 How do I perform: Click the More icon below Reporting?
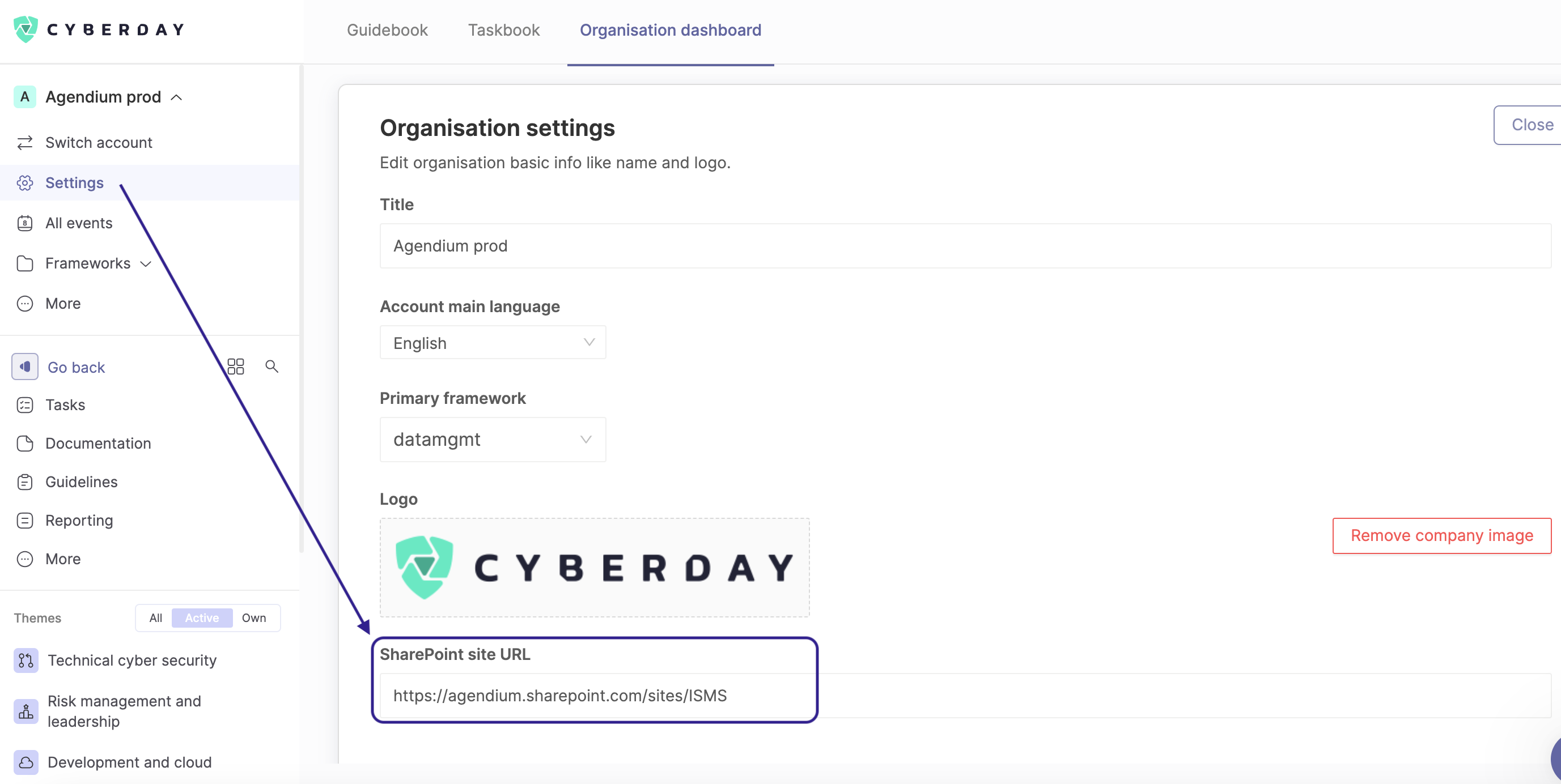(25, 559)
